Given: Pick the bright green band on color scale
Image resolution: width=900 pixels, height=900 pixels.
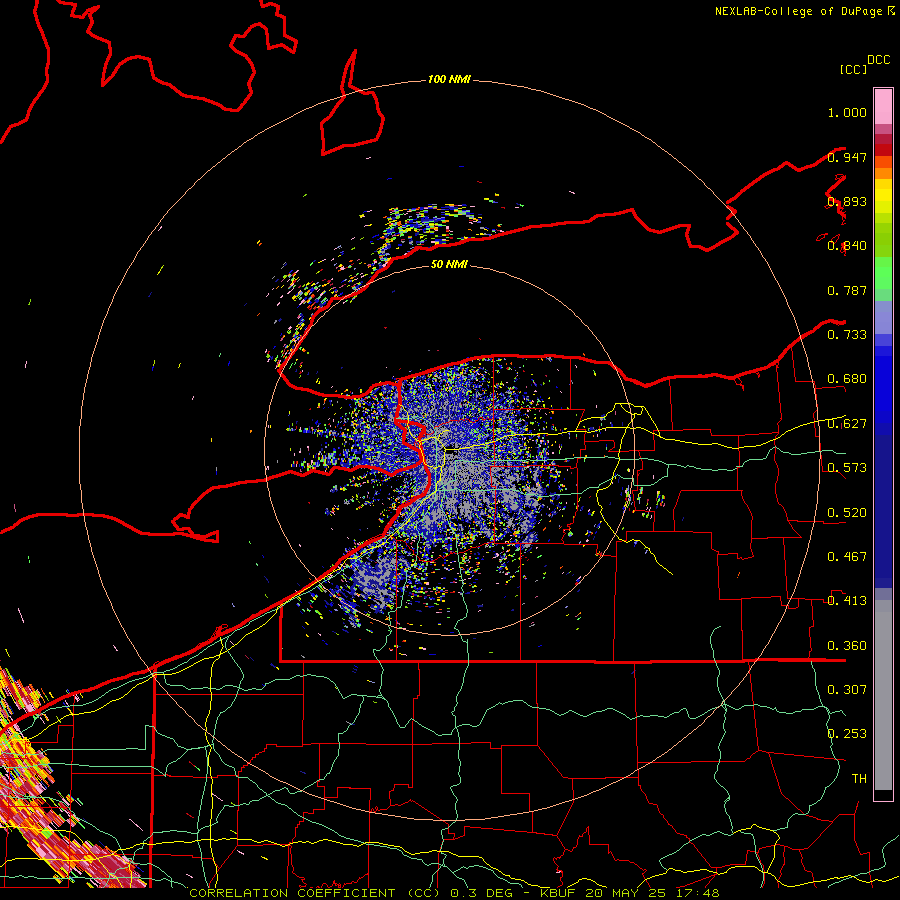Looking at the screenshot, I should 883,273.
